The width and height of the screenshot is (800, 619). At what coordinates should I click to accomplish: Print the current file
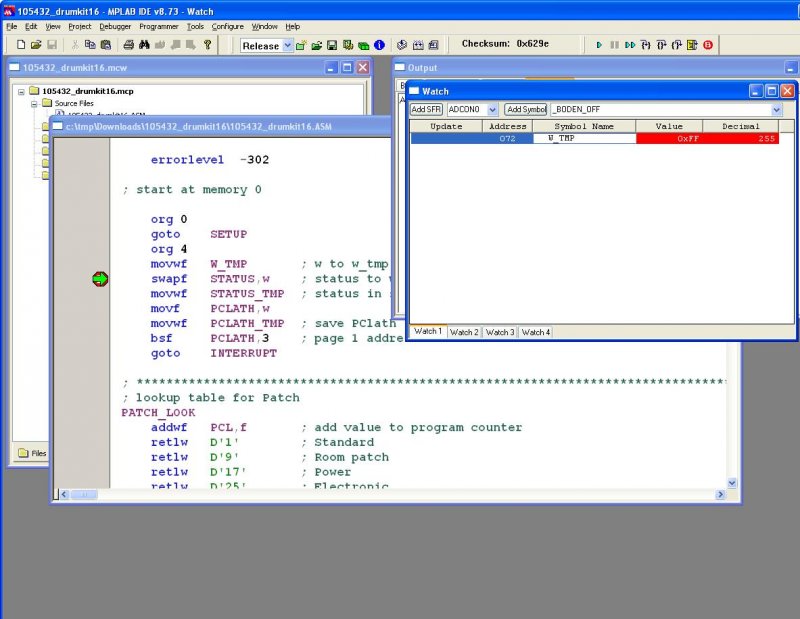(129, 45)
